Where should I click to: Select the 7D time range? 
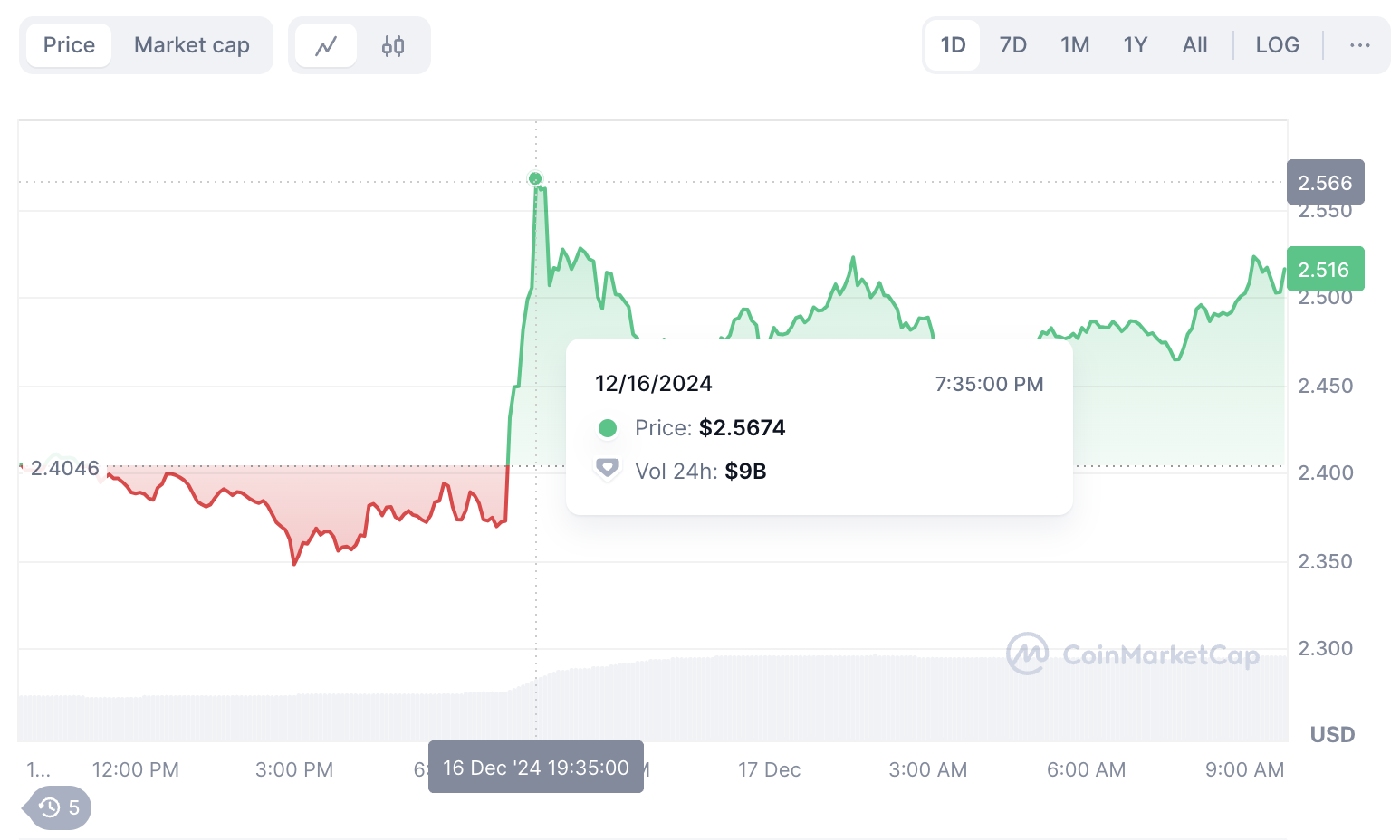(1012, 45)
